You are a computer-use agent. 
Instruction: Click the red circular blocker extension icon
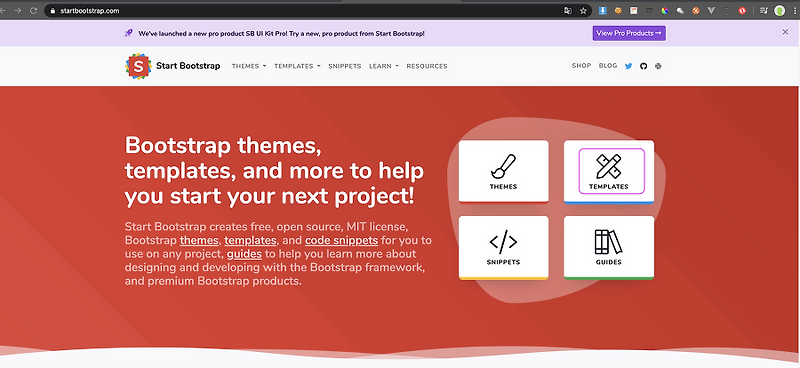click(x=742, y=10)
